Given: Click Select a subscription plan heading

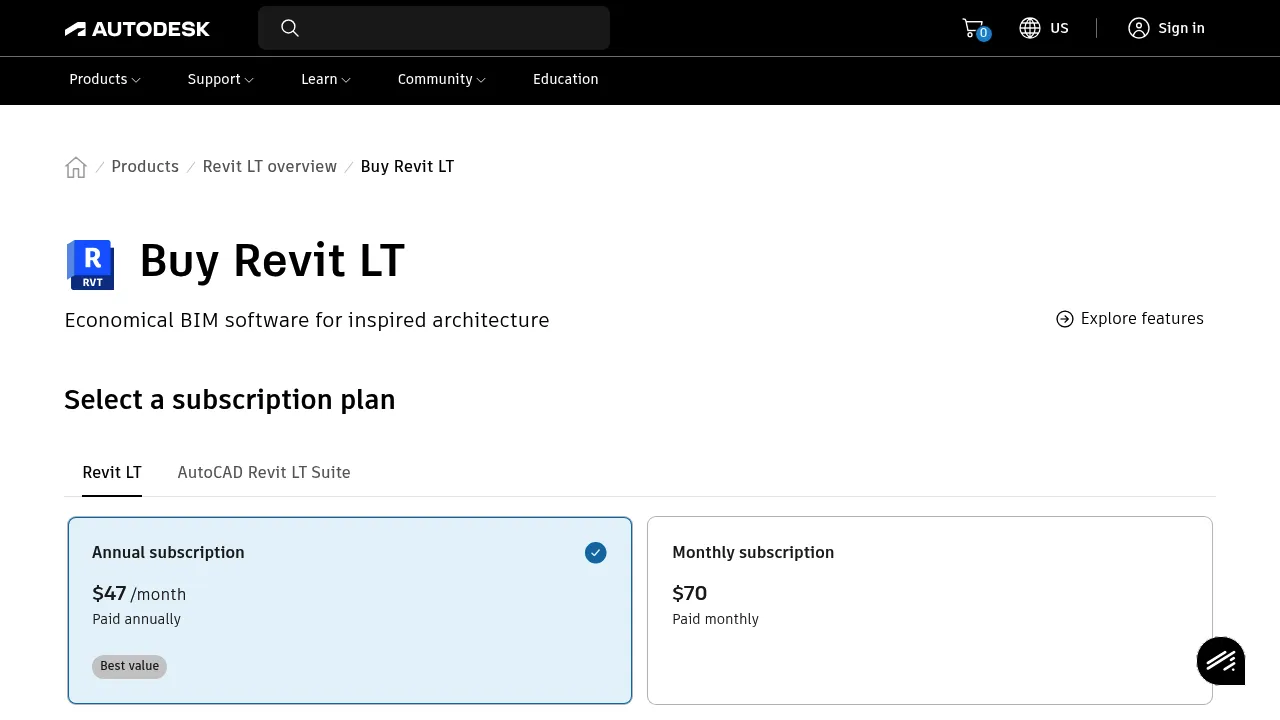Looking at the screenshot, I should tap(230, 400).
